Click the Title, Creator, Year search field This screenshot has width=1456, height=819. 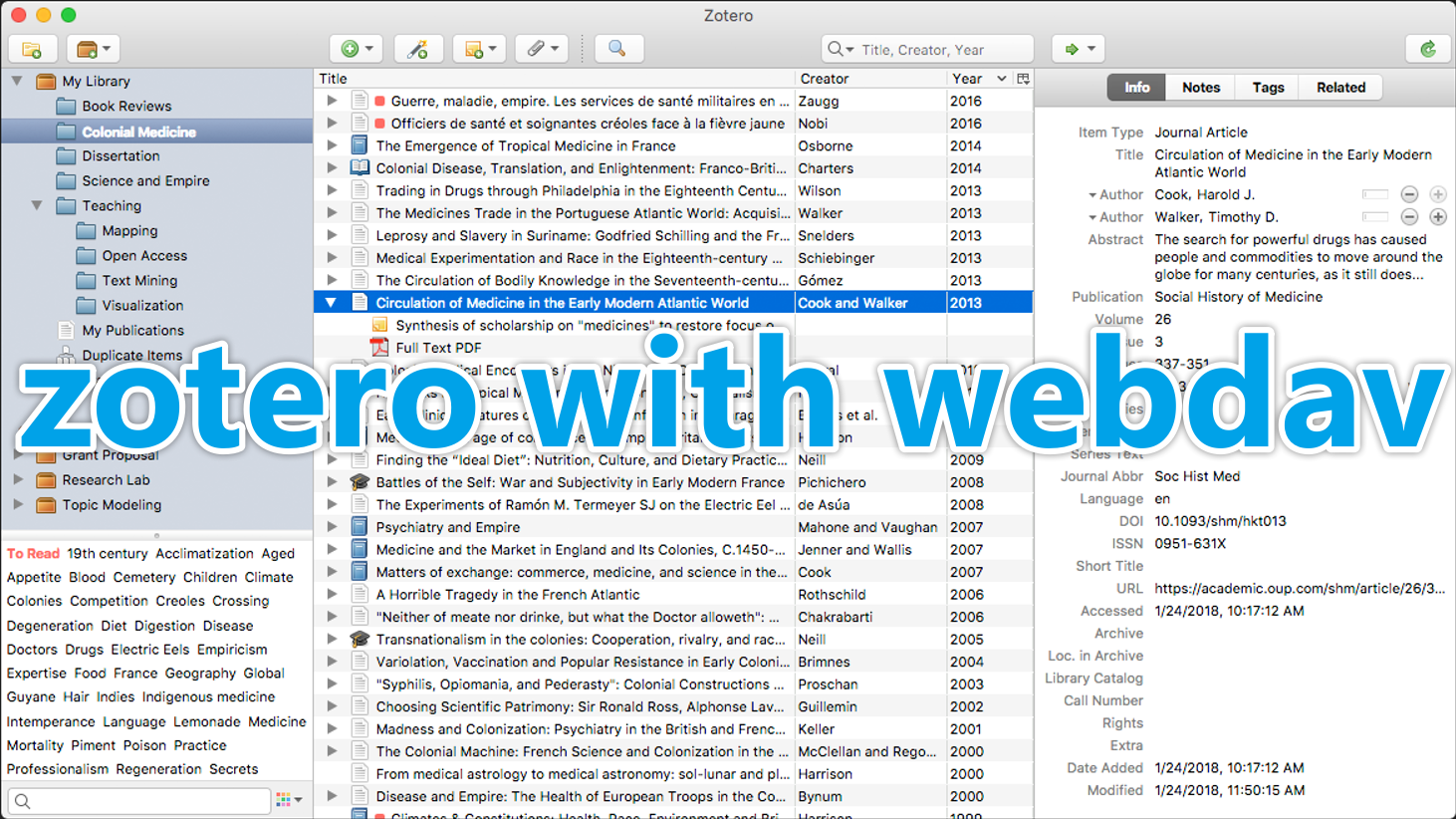click(927, 49)
